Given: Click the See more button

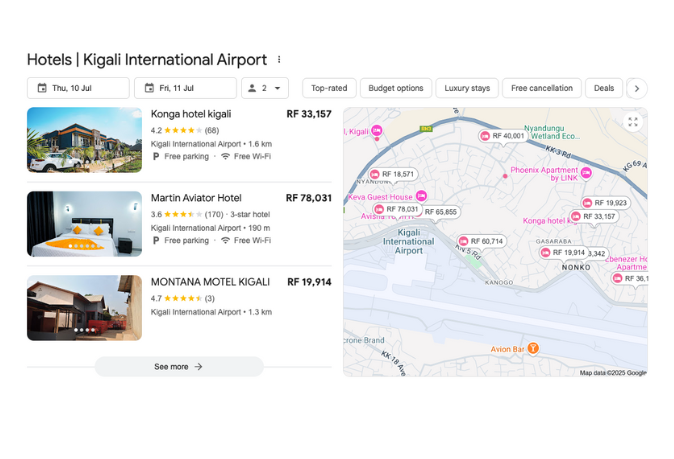Looking at the screenshot, I should (179, 367).
